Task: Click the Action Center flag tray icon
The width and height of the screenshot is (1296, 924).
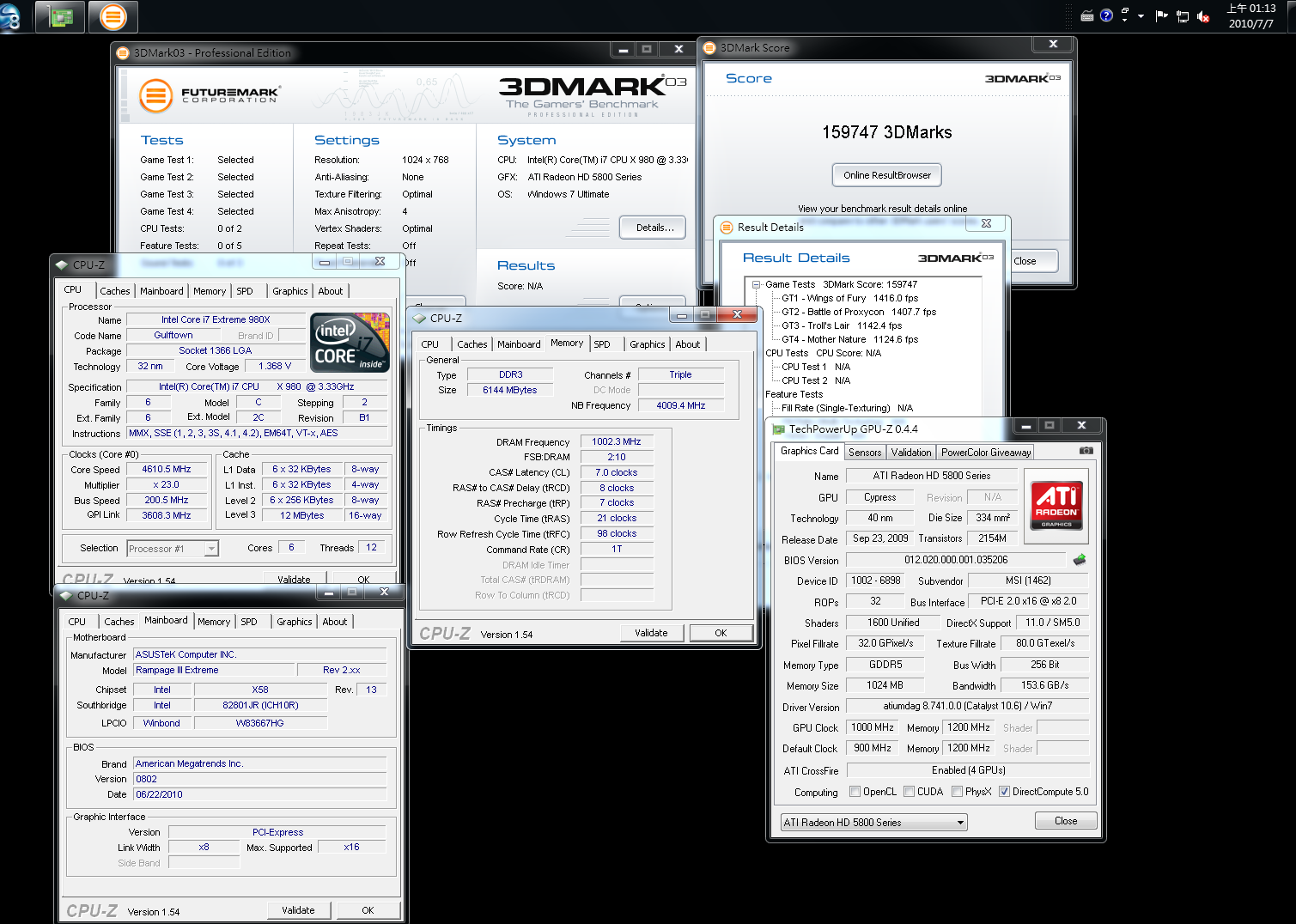Action: [1161, 15]
